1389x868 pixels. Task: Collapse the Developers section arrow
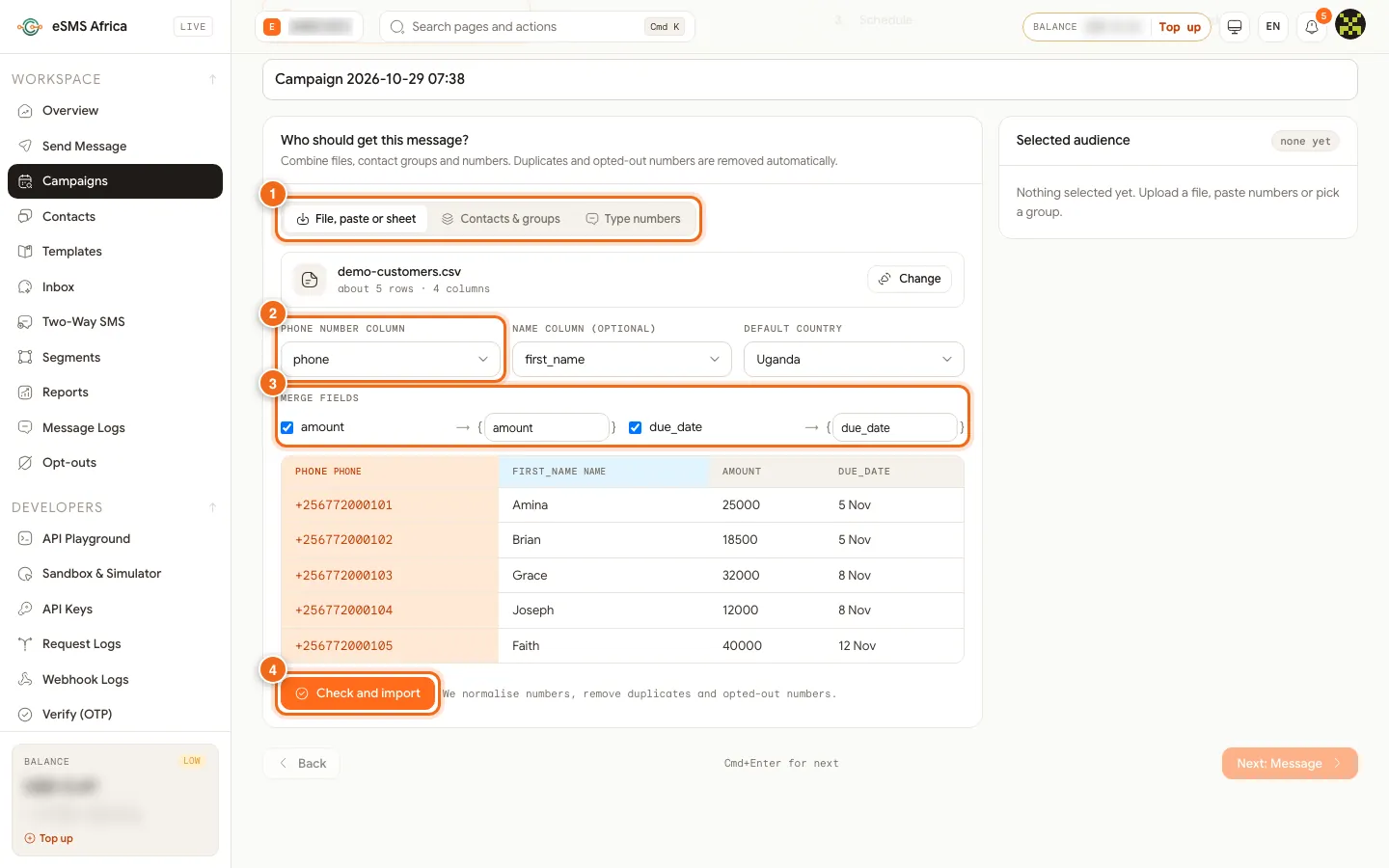212,507
